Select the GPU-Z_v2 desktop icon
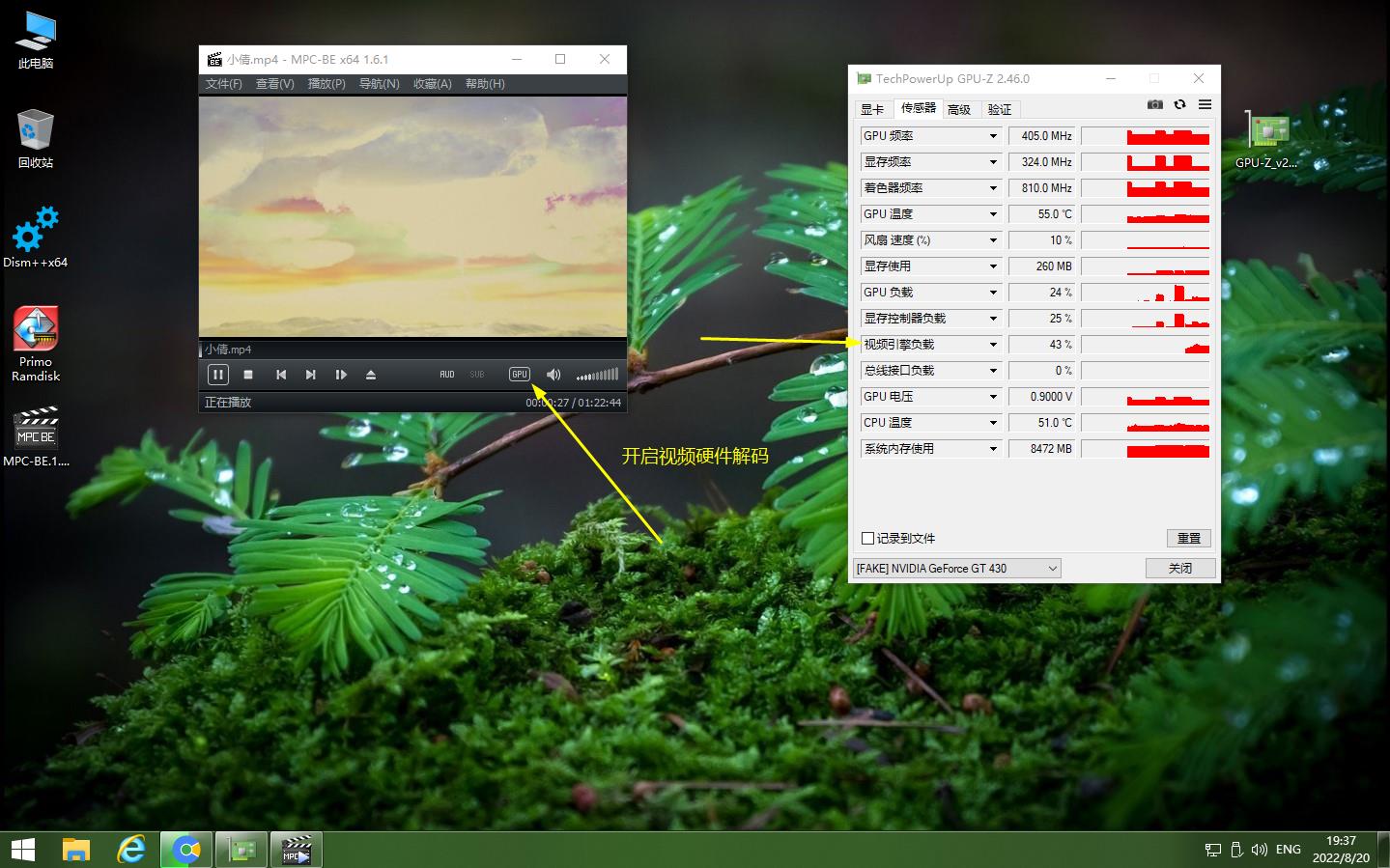Screen dimensions: 1390x868 click(x=1266, y=140)
